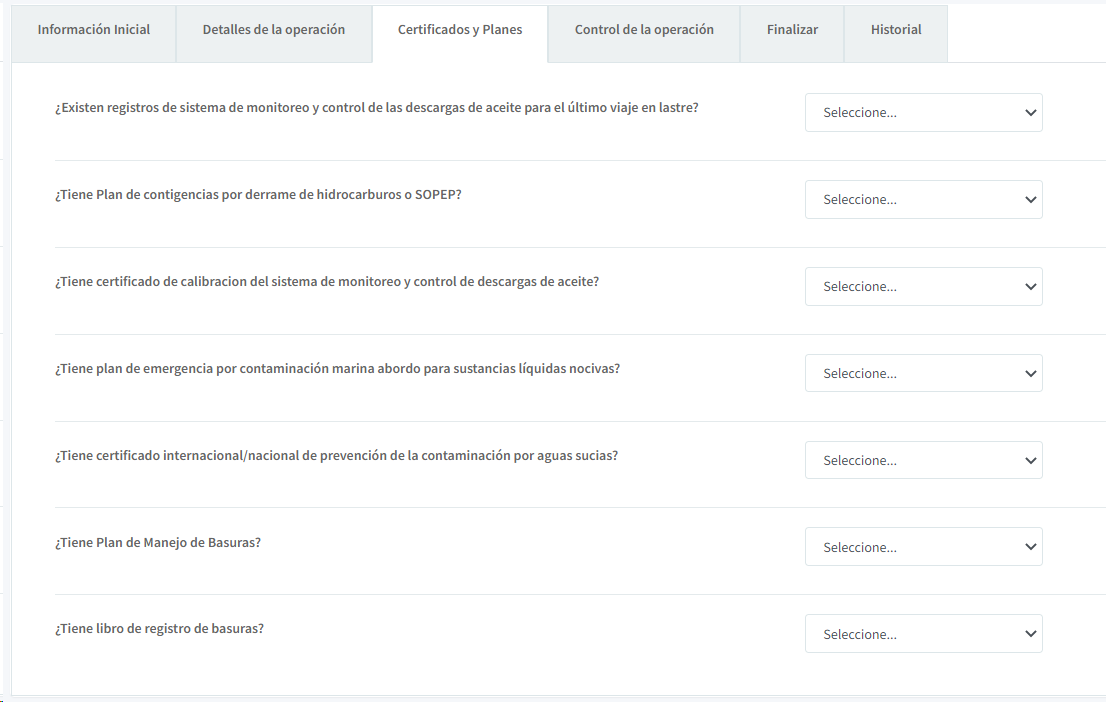The height and width of the screenshot is (702, 1106).
Task: Click the libro de registro de basuras question label
Action: click(159, 630)
